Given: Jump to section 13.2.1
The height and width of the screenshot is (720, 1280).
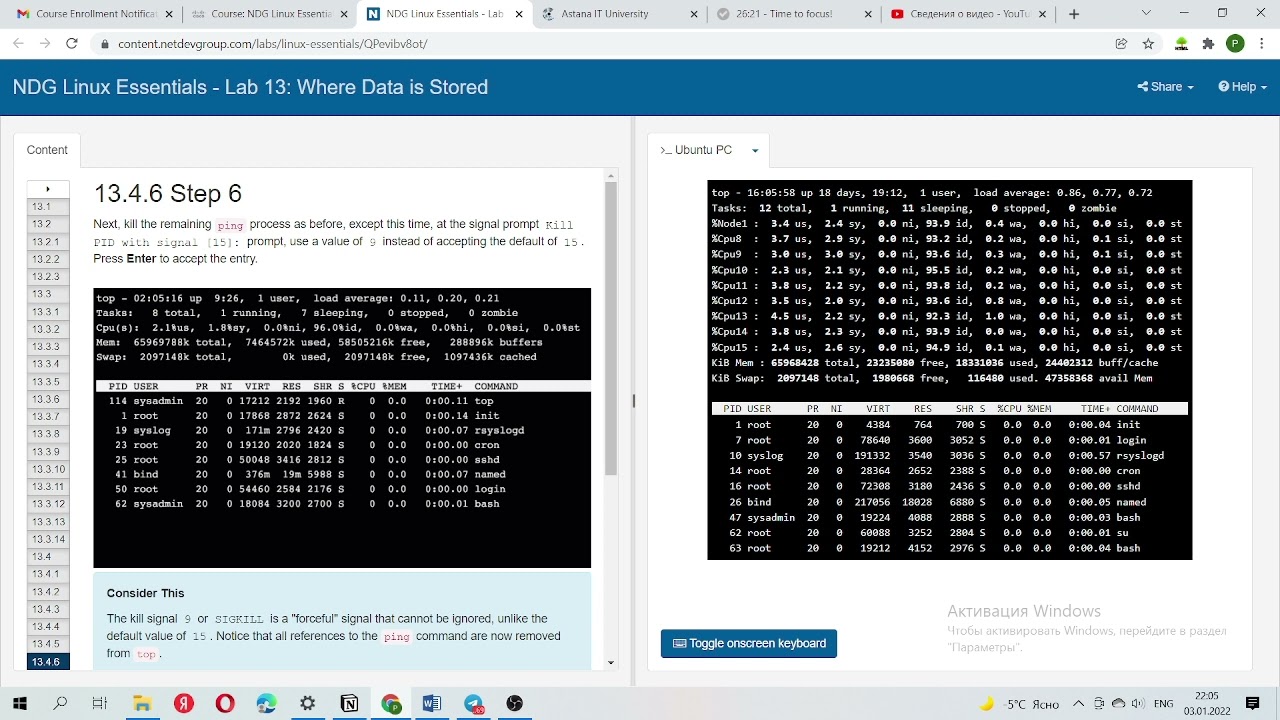Looking at the screenshot, I should pyautogui.click(x=48, y=241).
